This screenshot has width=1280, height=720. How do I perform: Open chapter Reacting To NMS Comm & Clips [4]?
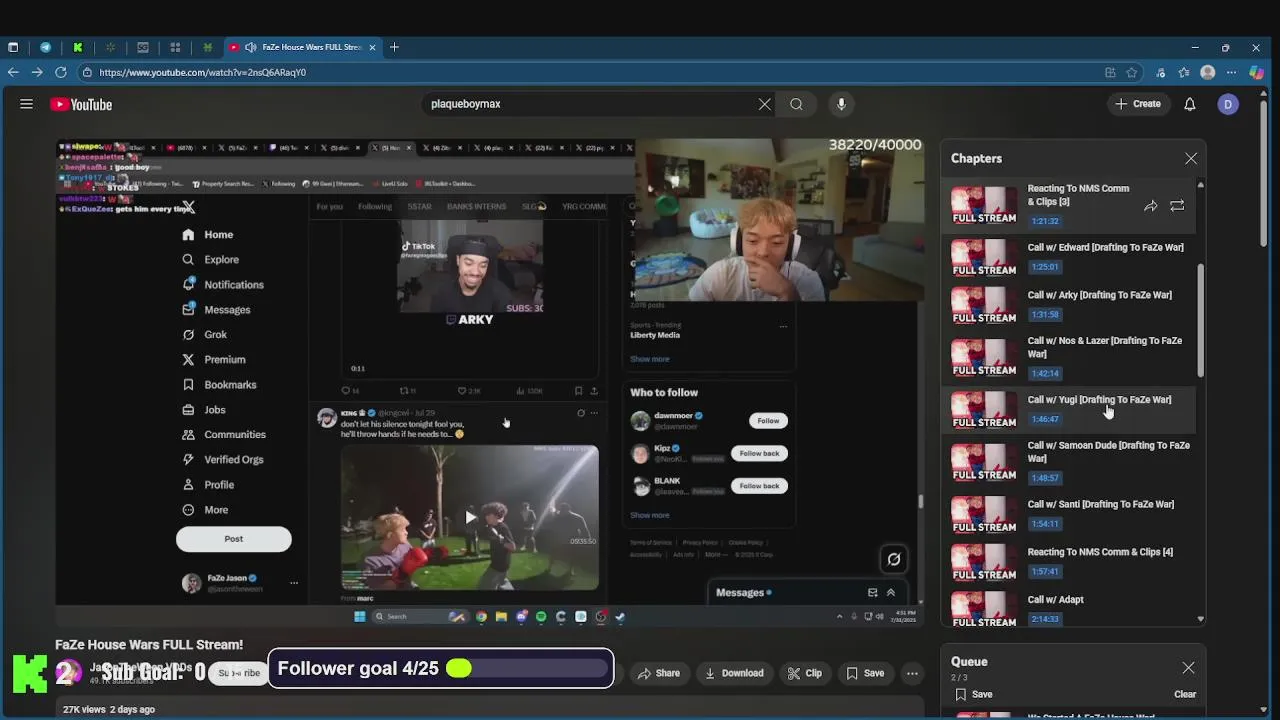(1071, 562)
